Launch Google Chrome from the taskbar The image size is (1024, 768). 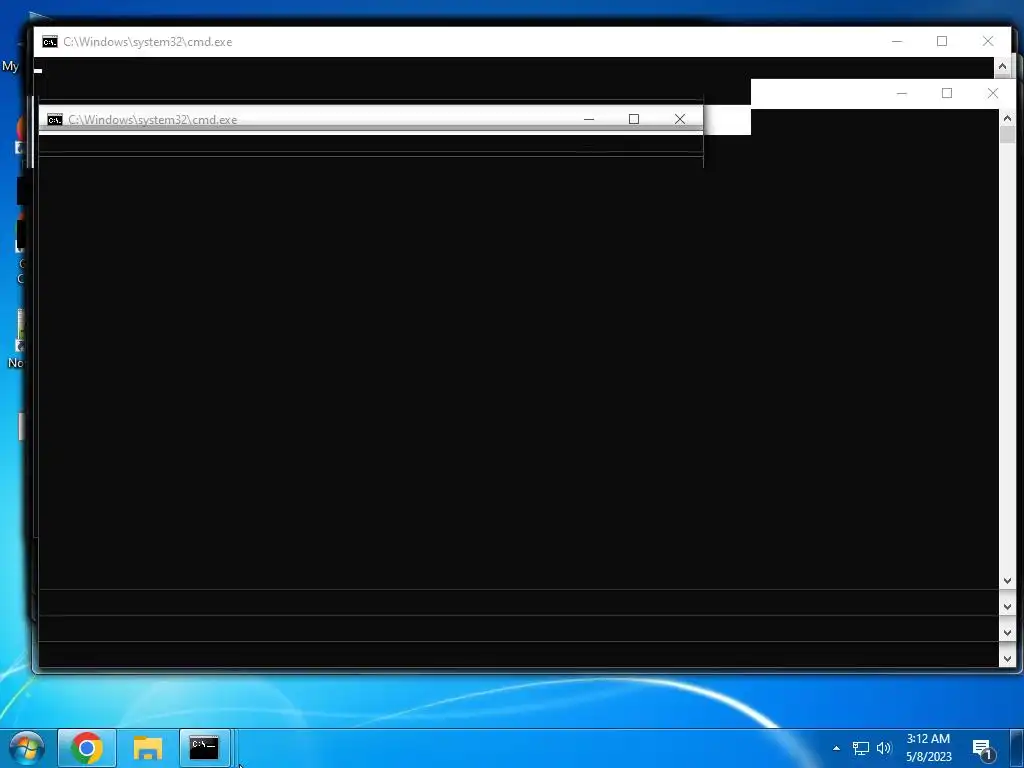[x=87, y=748]
